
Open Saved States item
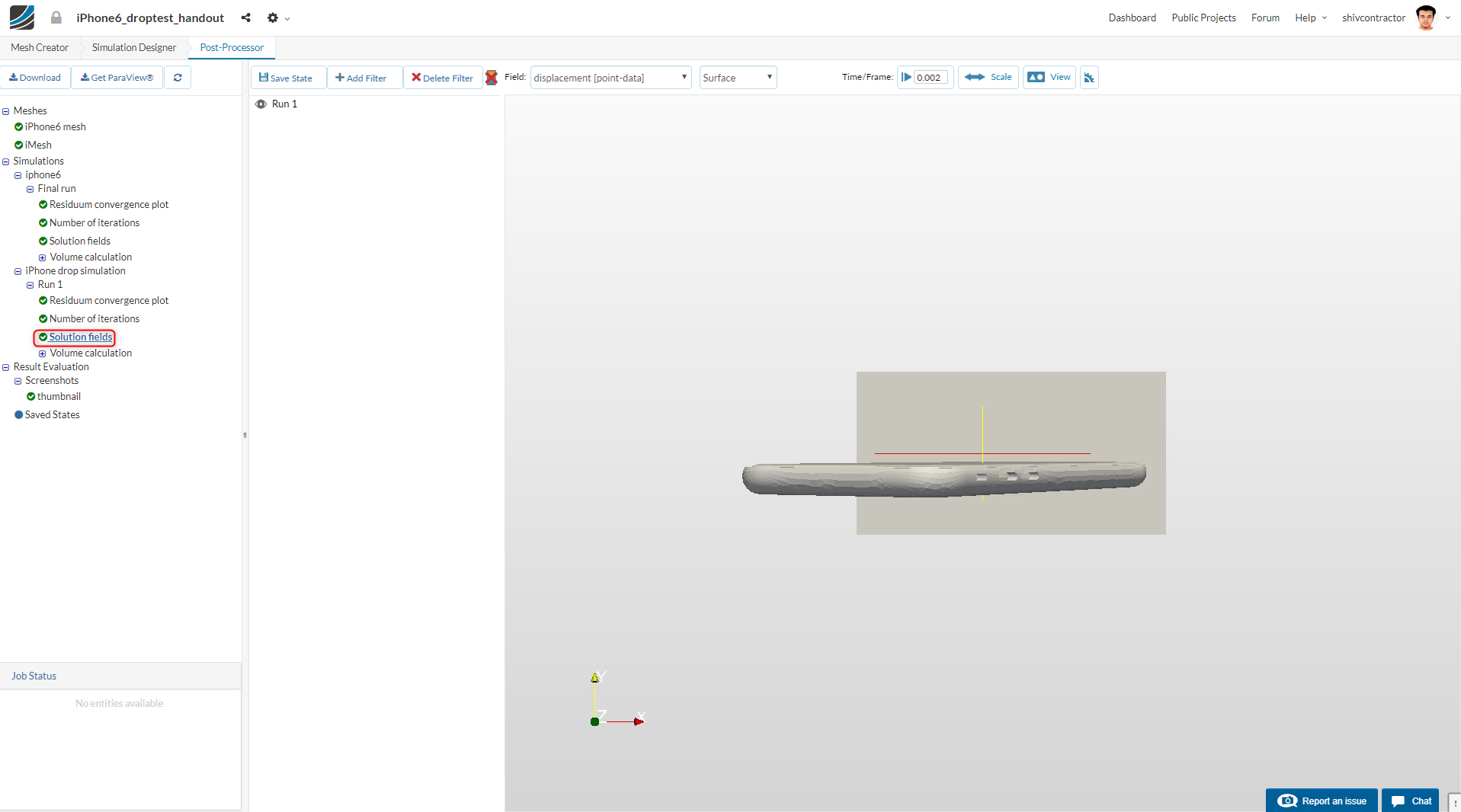pyautogui.click(x=52, y=415)
